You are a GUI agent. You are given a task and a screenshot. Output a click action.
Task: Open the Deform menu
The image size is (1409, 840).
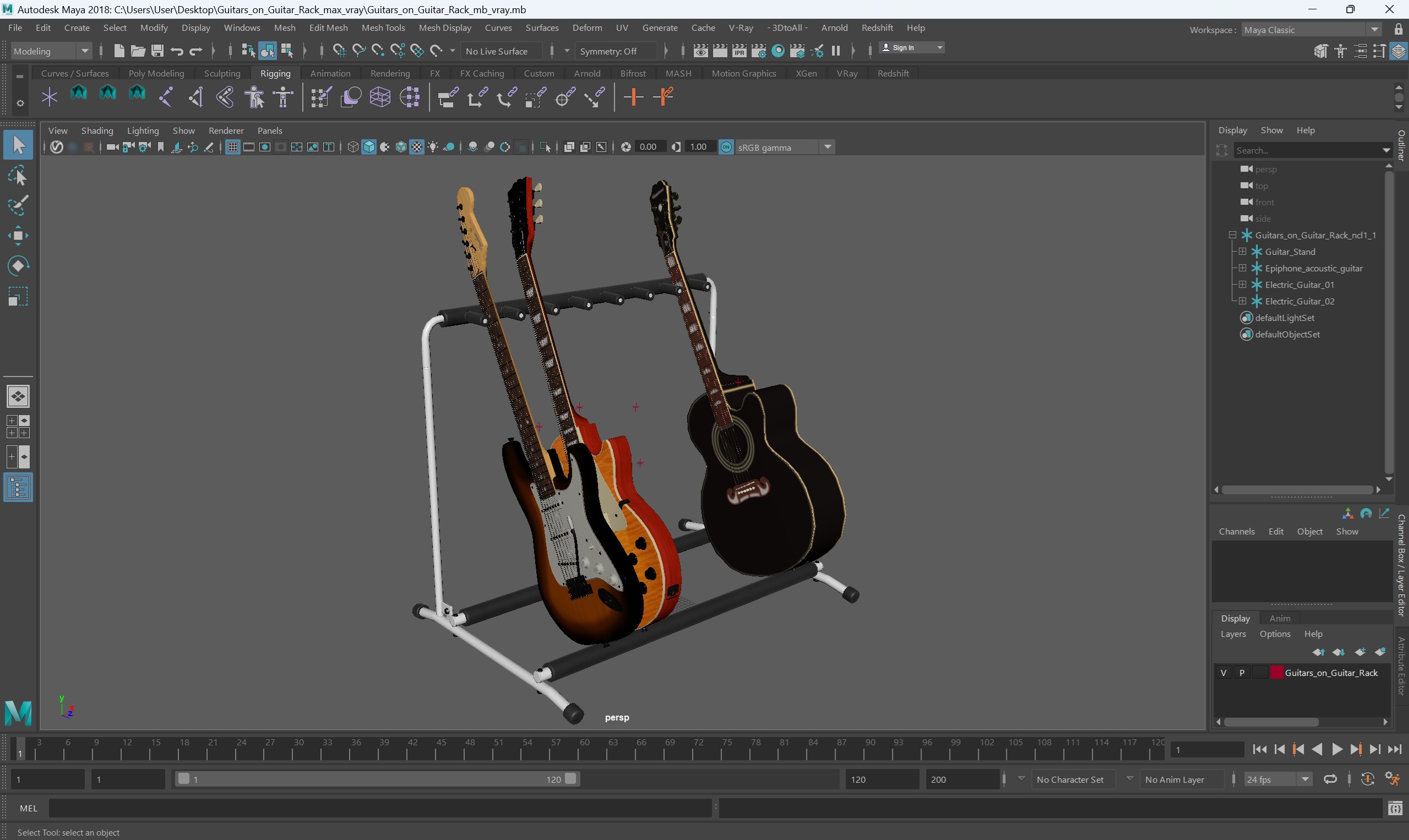pos(587,28)
